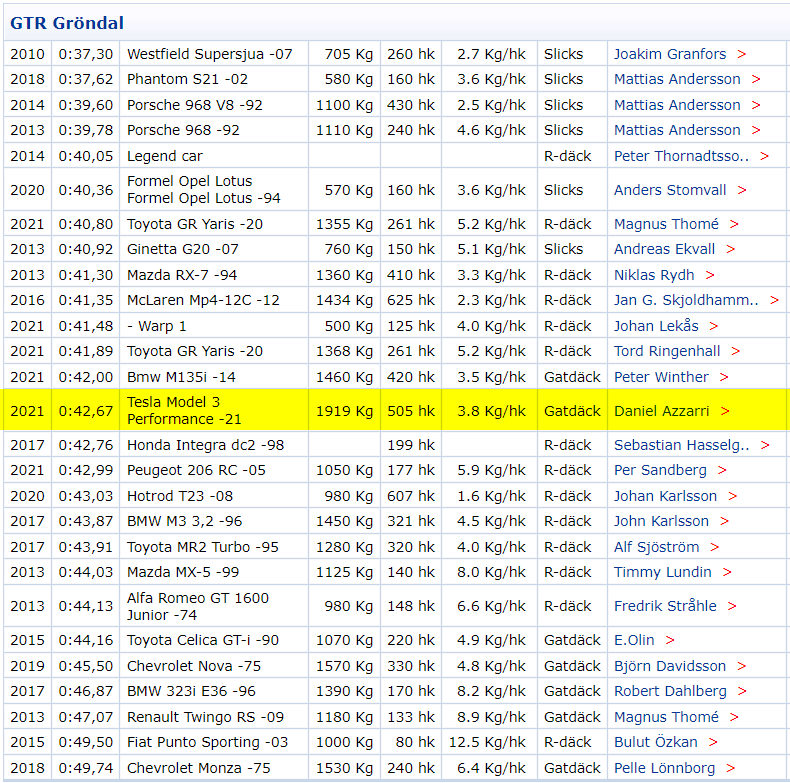Open Daniel Azzarri driver link
Image resolution: width=790 pixels, height=783 pixels.
click(662, 411)
